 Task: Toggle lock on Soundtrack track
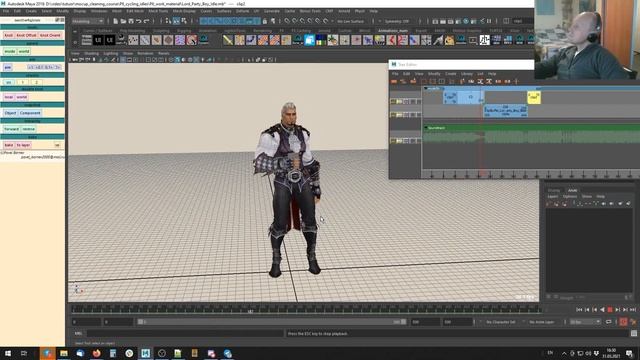[x=393, y=141]
